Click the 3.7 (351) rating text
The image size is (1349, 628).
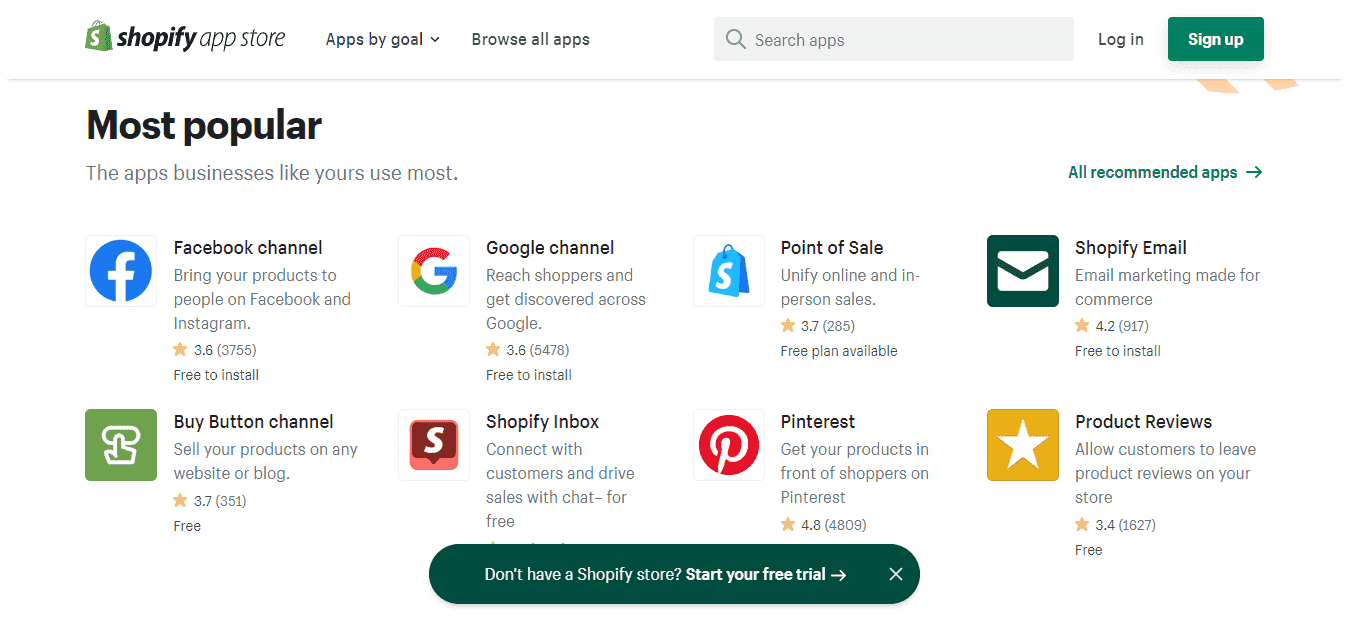[x=220, y=501]
